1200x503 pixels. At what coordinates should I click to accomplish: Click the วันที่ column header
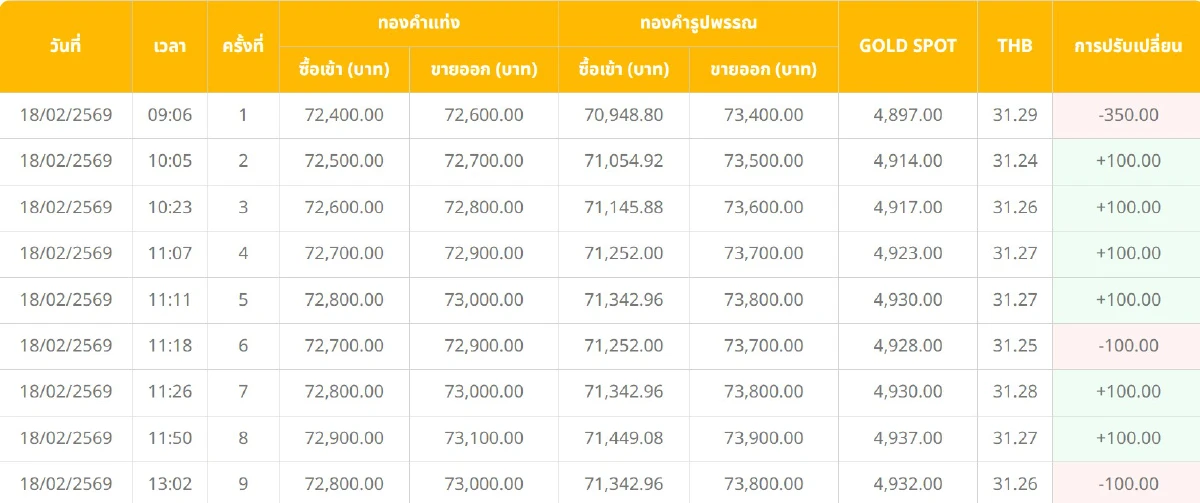coord(66,46)
